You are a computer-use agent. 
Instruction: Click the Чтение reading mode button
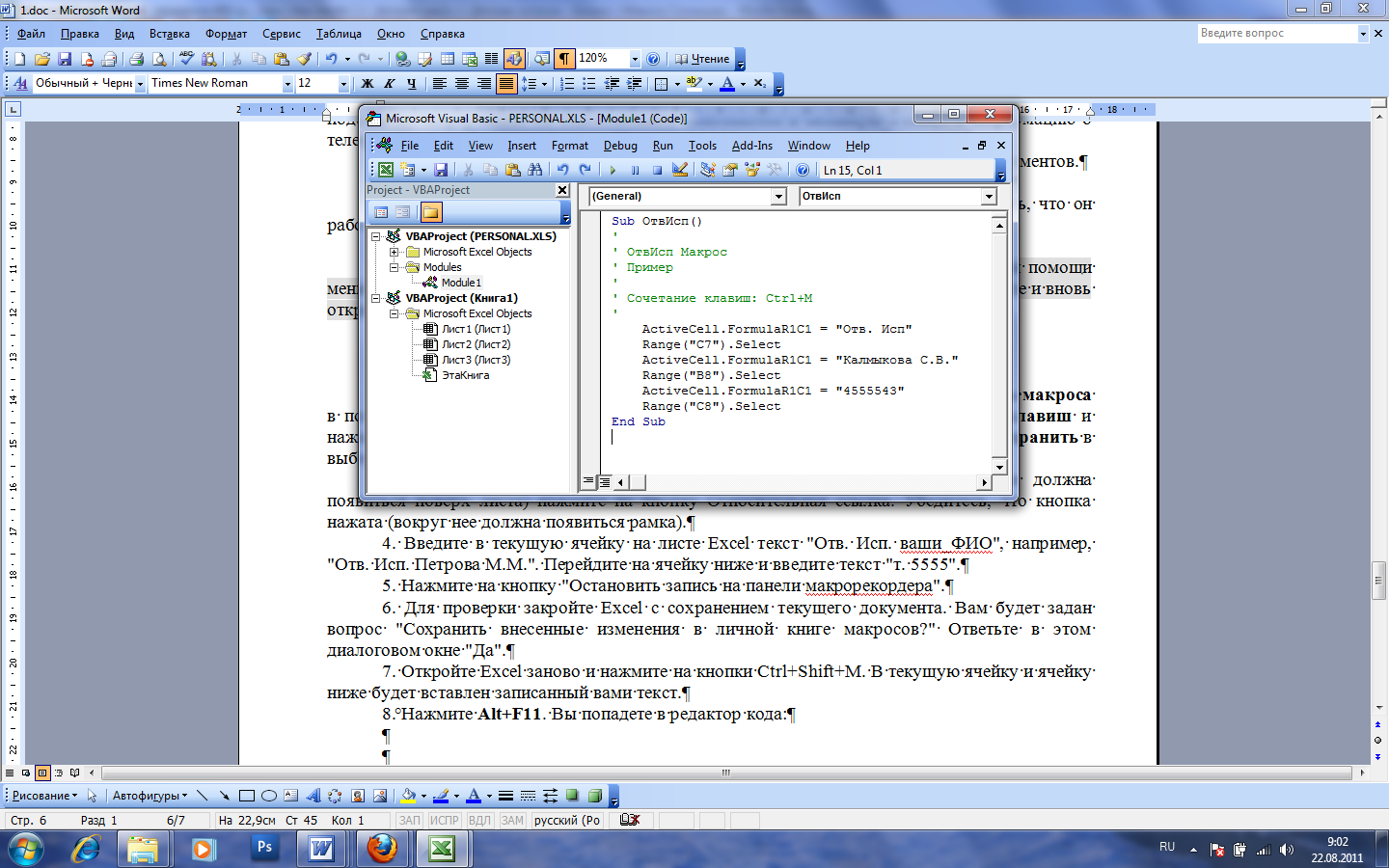pyautogui.click(x=702, y=59)
